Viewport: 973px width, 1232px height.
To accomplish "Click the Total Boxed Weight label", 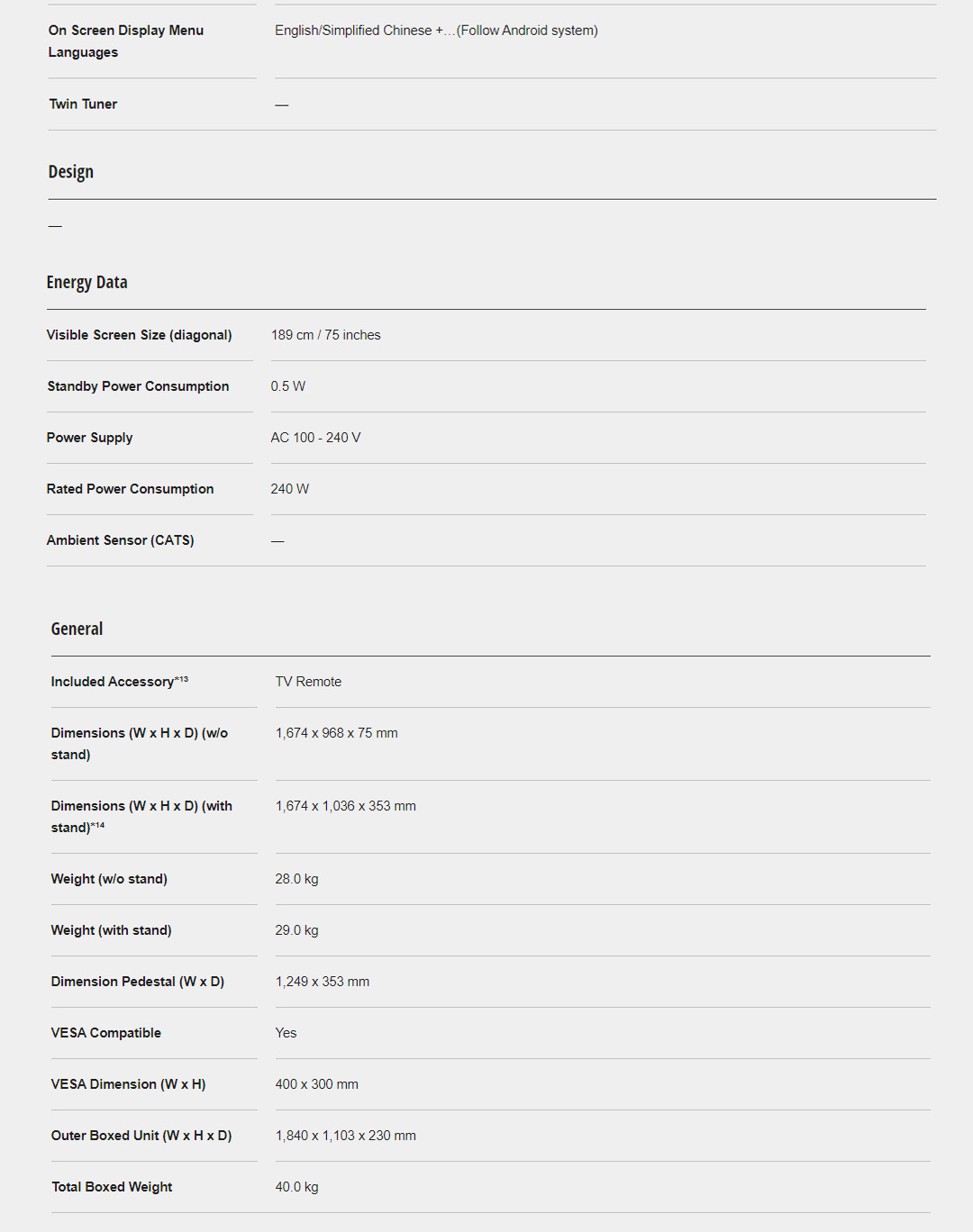I will coord(112,1187).
